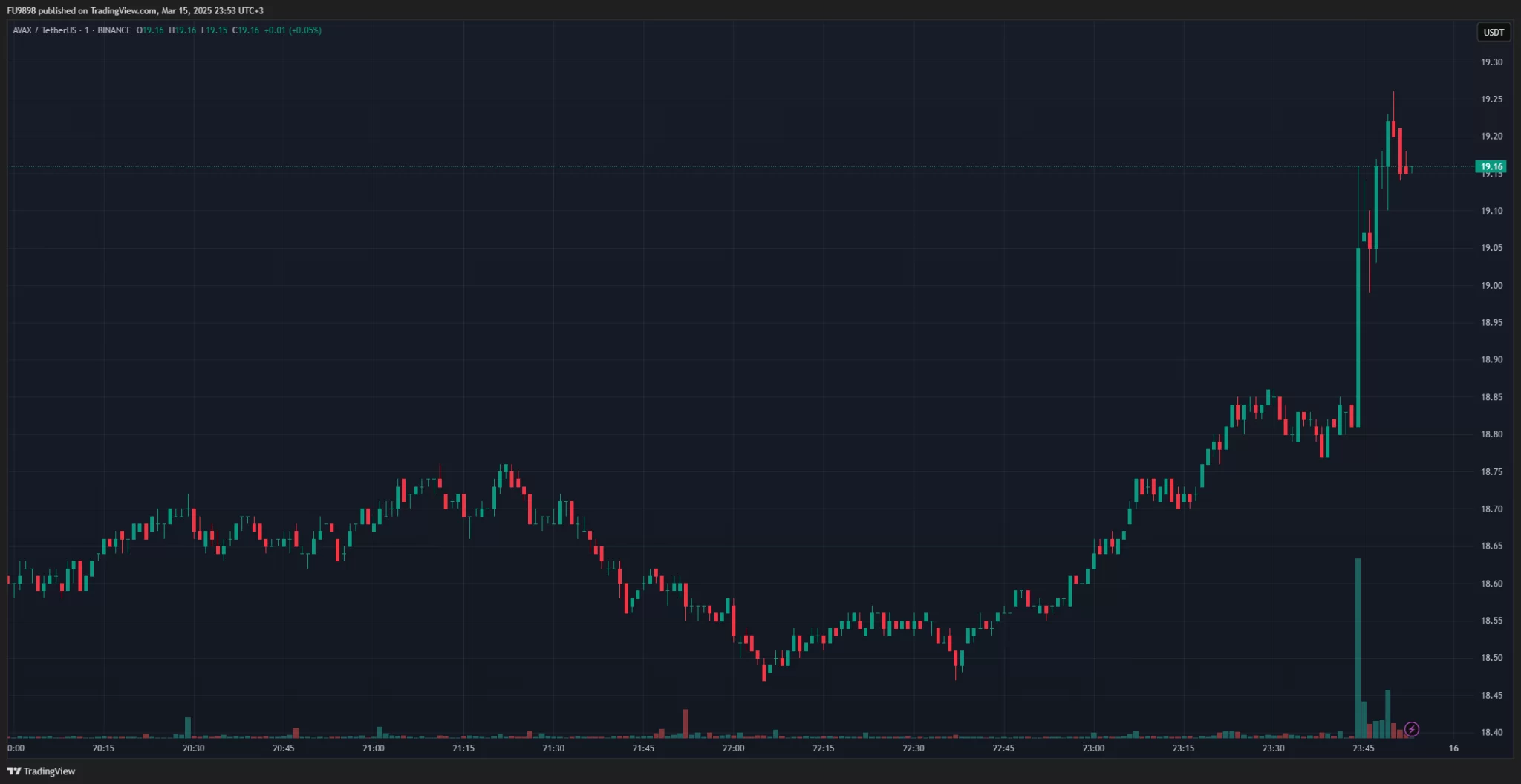Click the O19.16 open price value
Image resolution: width=1521 pixels, height=784 pixels.
150,30
